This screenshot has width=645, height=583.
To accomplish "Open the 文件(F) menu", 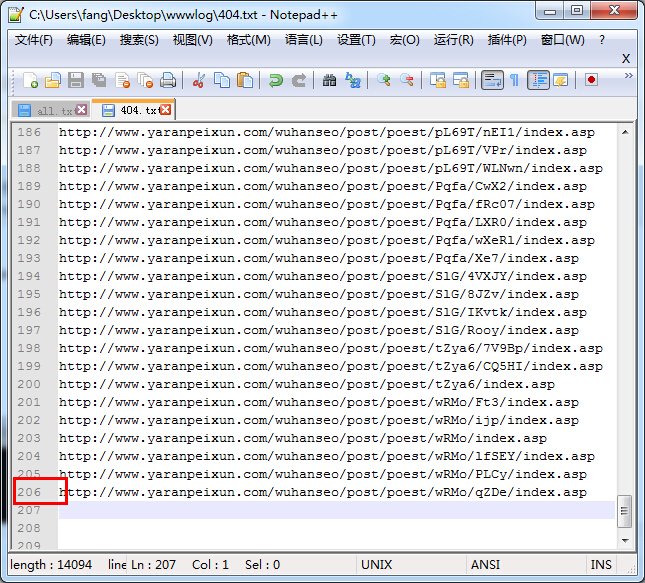I will pos(34,40).
